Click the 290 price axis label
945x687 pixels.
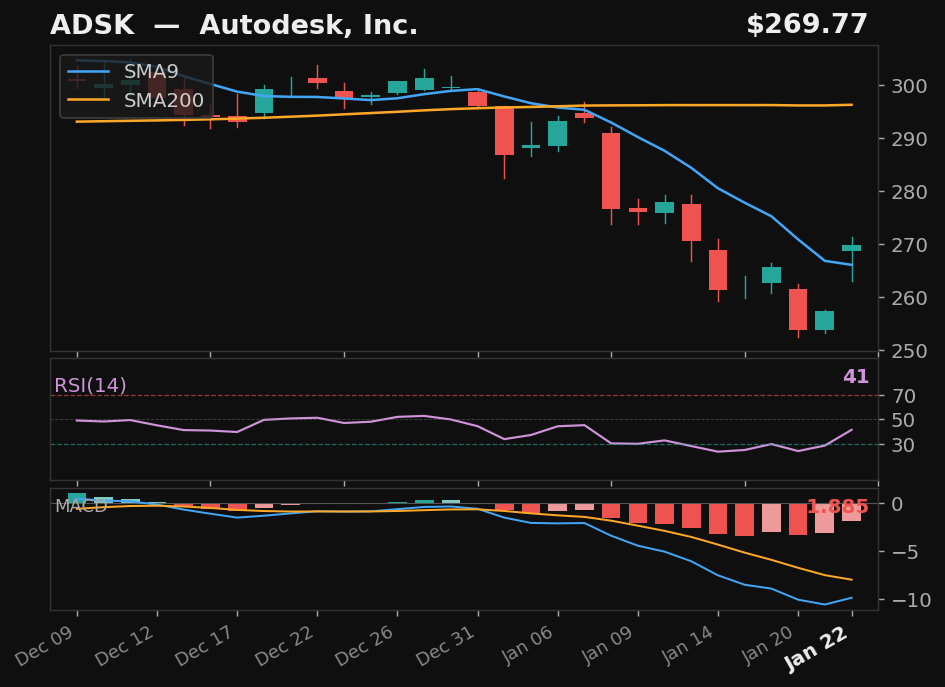(x=909, y=139)
